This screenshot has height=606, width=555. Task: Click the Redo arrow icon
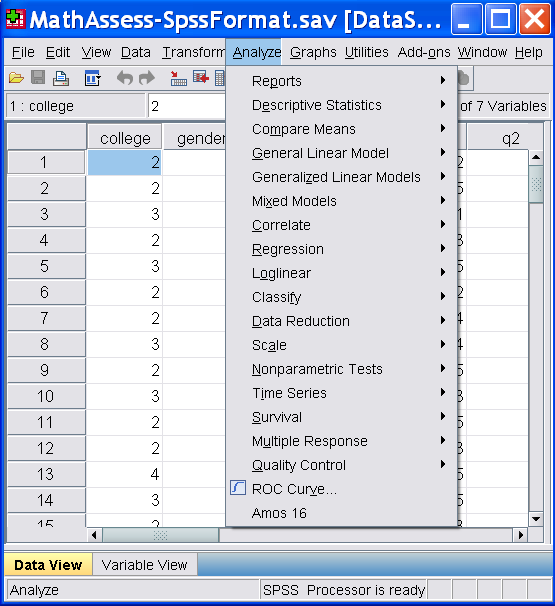click(x=146, y=78)
